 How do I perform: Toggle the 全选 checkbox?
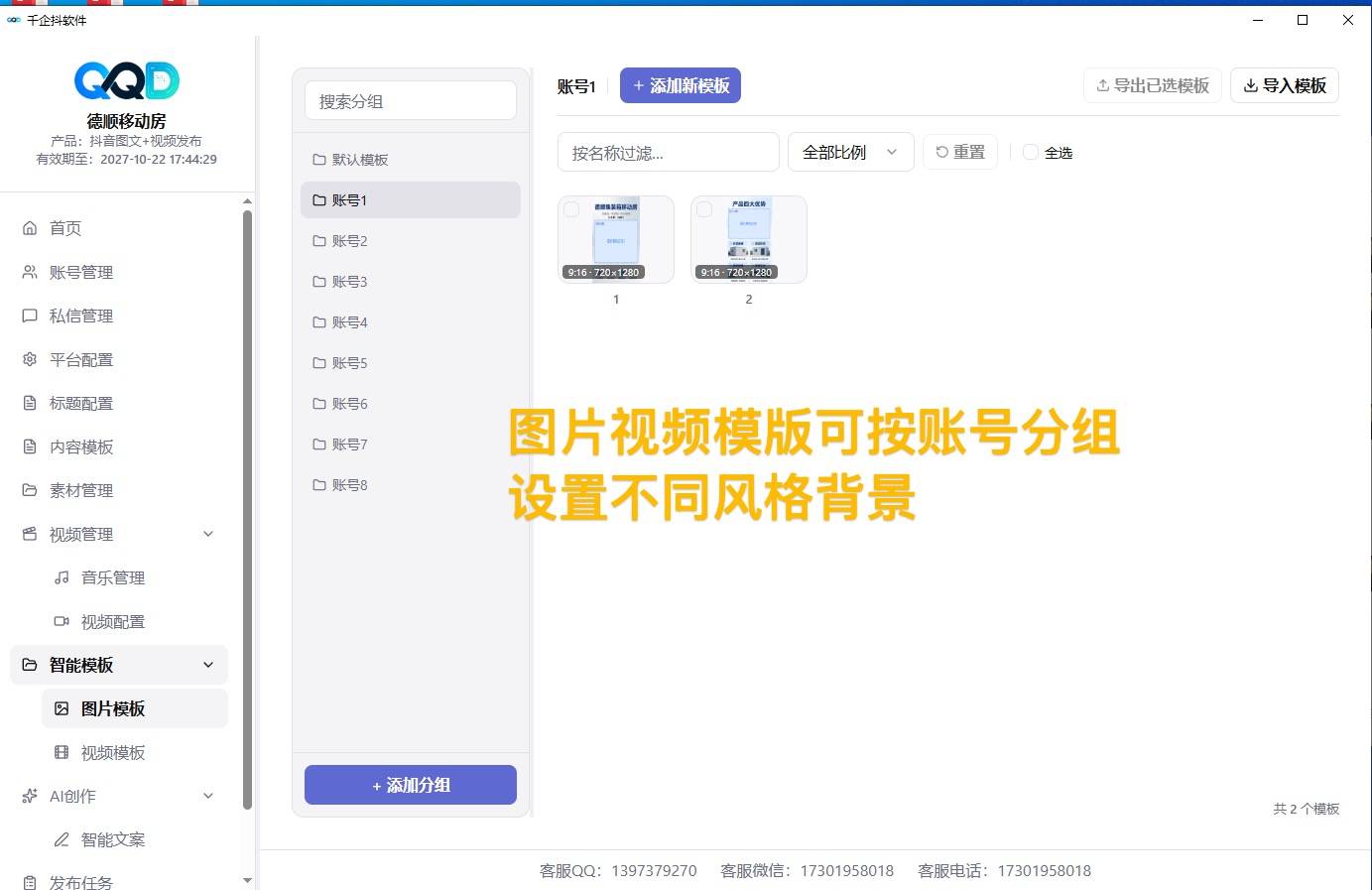1031,152
